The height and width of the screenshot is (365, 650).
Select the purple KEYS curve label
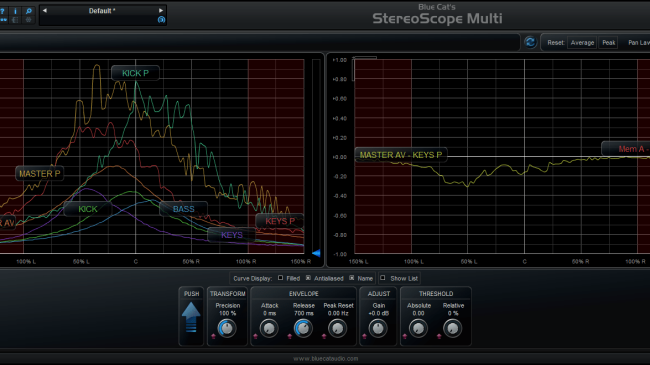232,235
